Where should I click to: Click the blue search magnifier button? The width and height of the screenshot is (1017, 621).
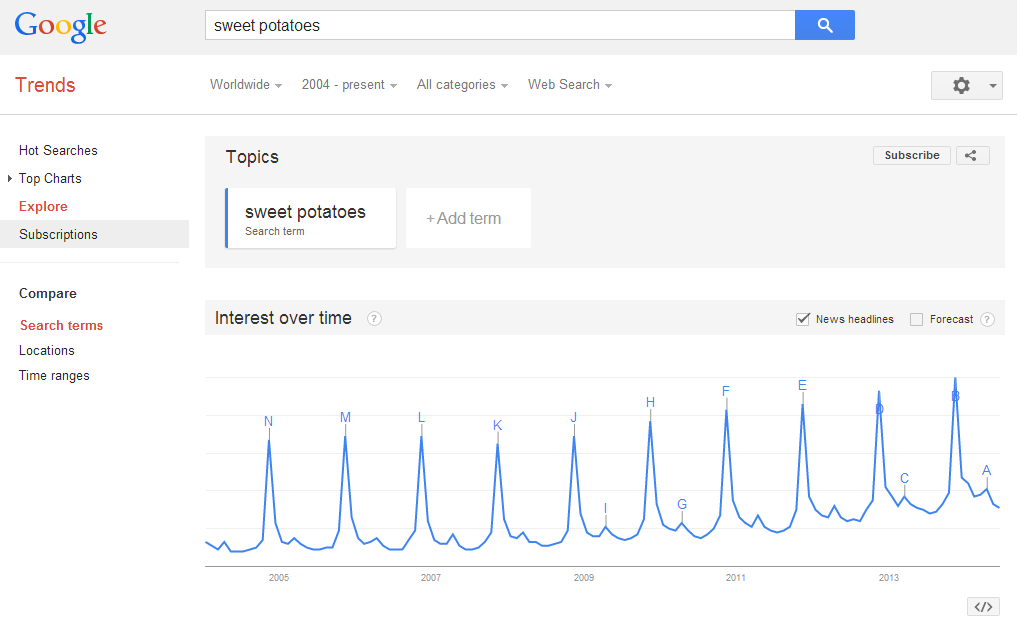point(824,25)
